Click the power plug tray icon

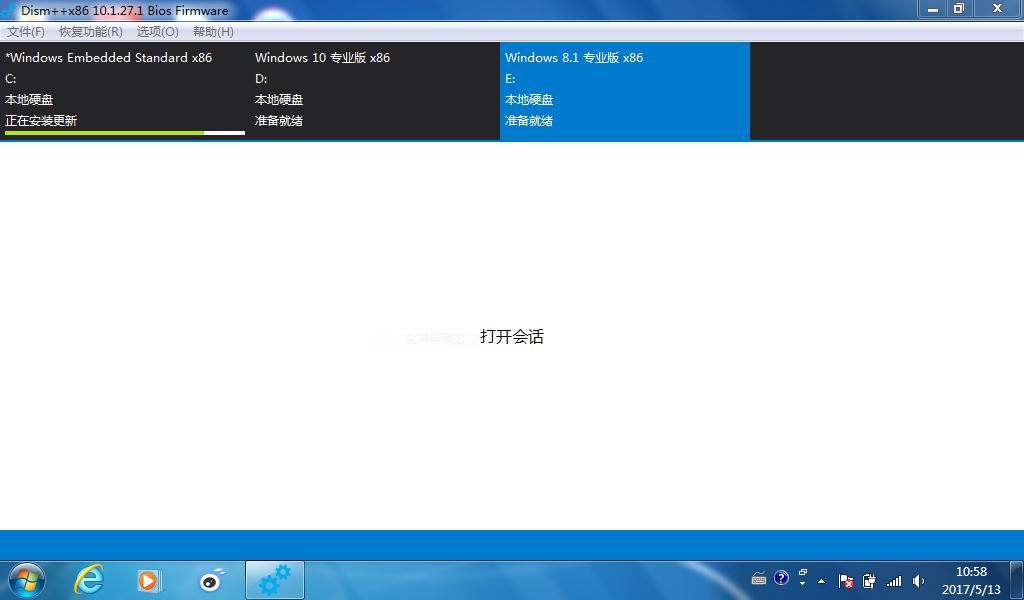point(869,581)
